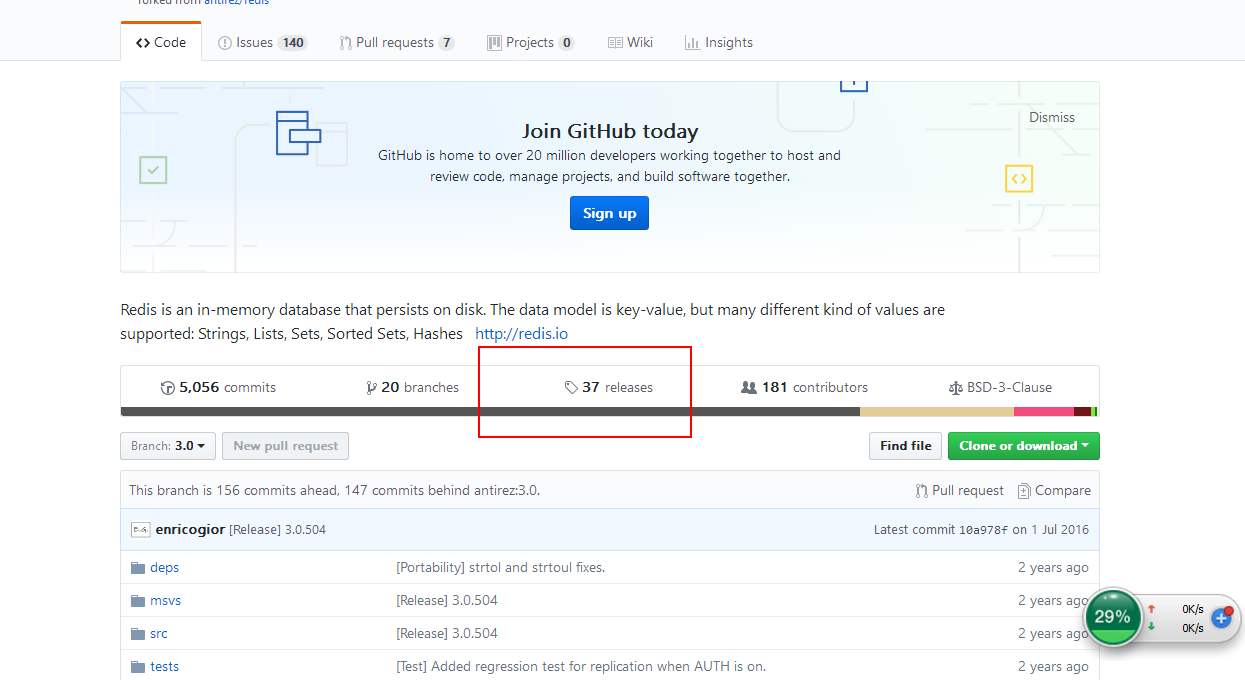Open the Pull requests tab

397,42
